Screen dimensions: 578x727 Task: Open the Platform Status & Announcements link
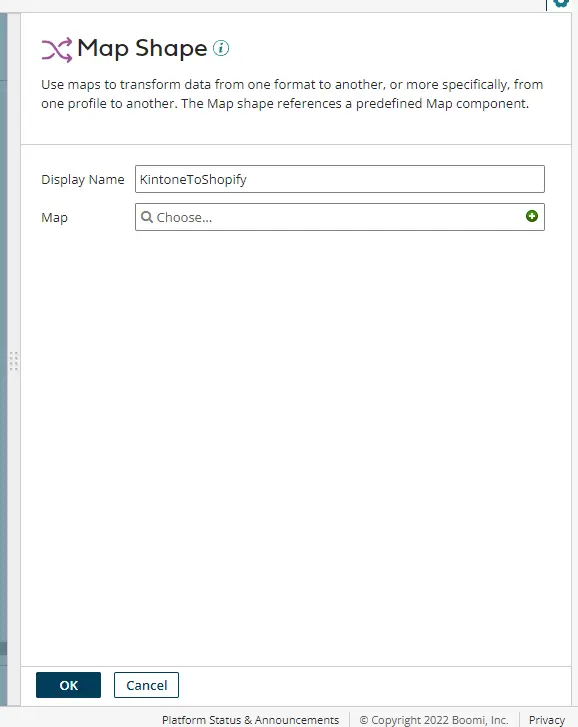[x=250, y=720]
